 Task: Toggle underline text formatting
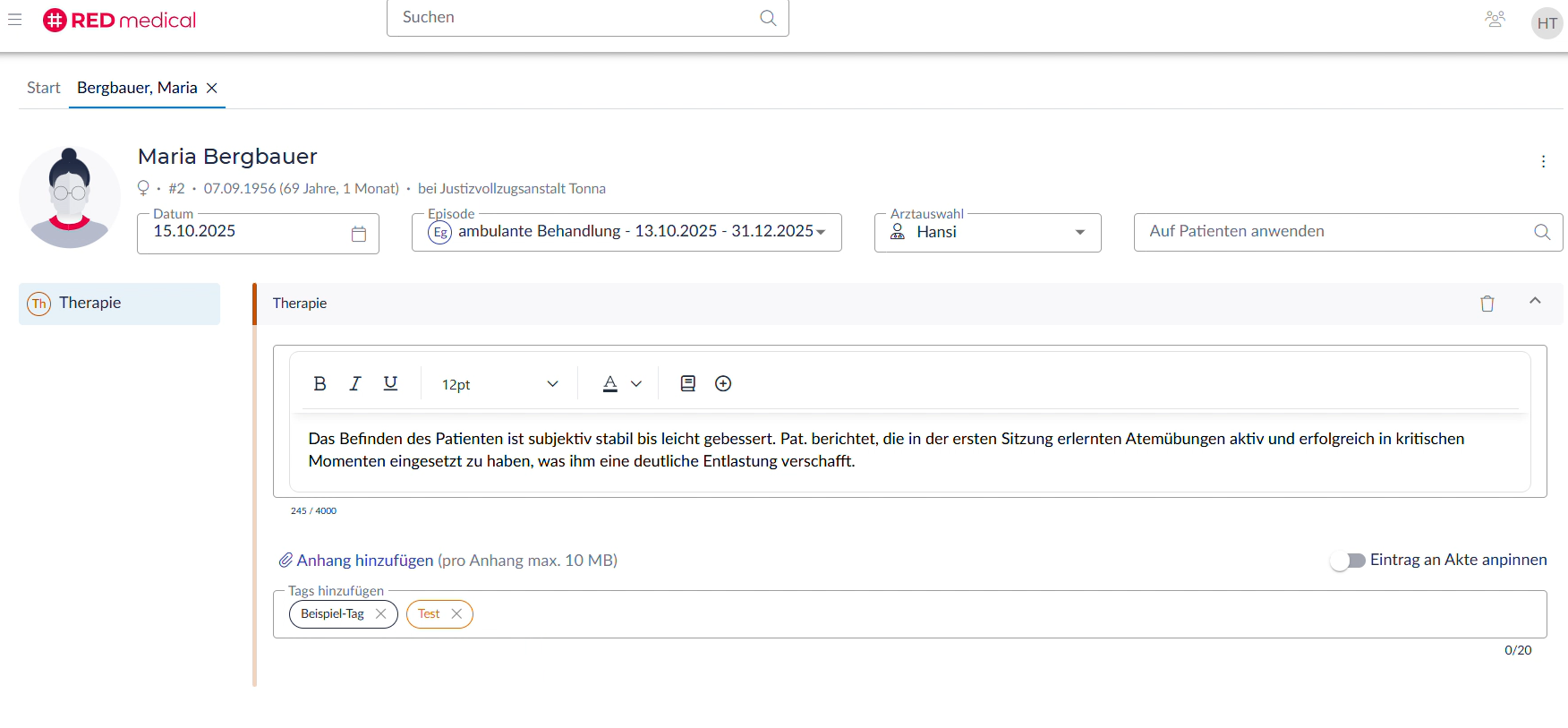point(390,383)
